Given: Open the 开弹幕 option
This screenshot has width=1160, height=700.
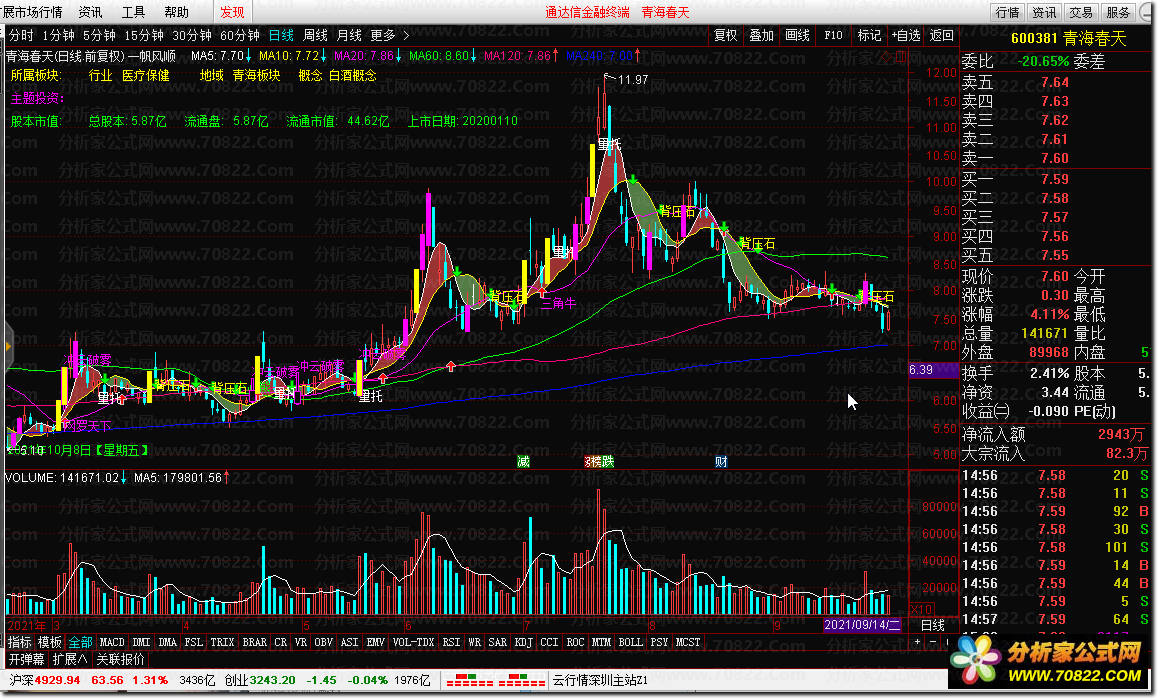Looking at the screenshot, I should (x=26, y=659).
